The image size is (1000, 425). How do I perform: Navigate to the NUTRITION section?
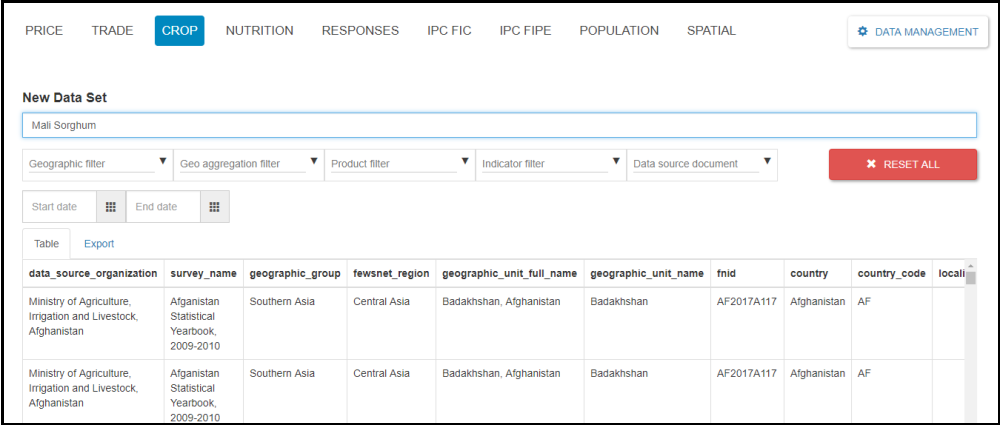click(x=259, y=31)
